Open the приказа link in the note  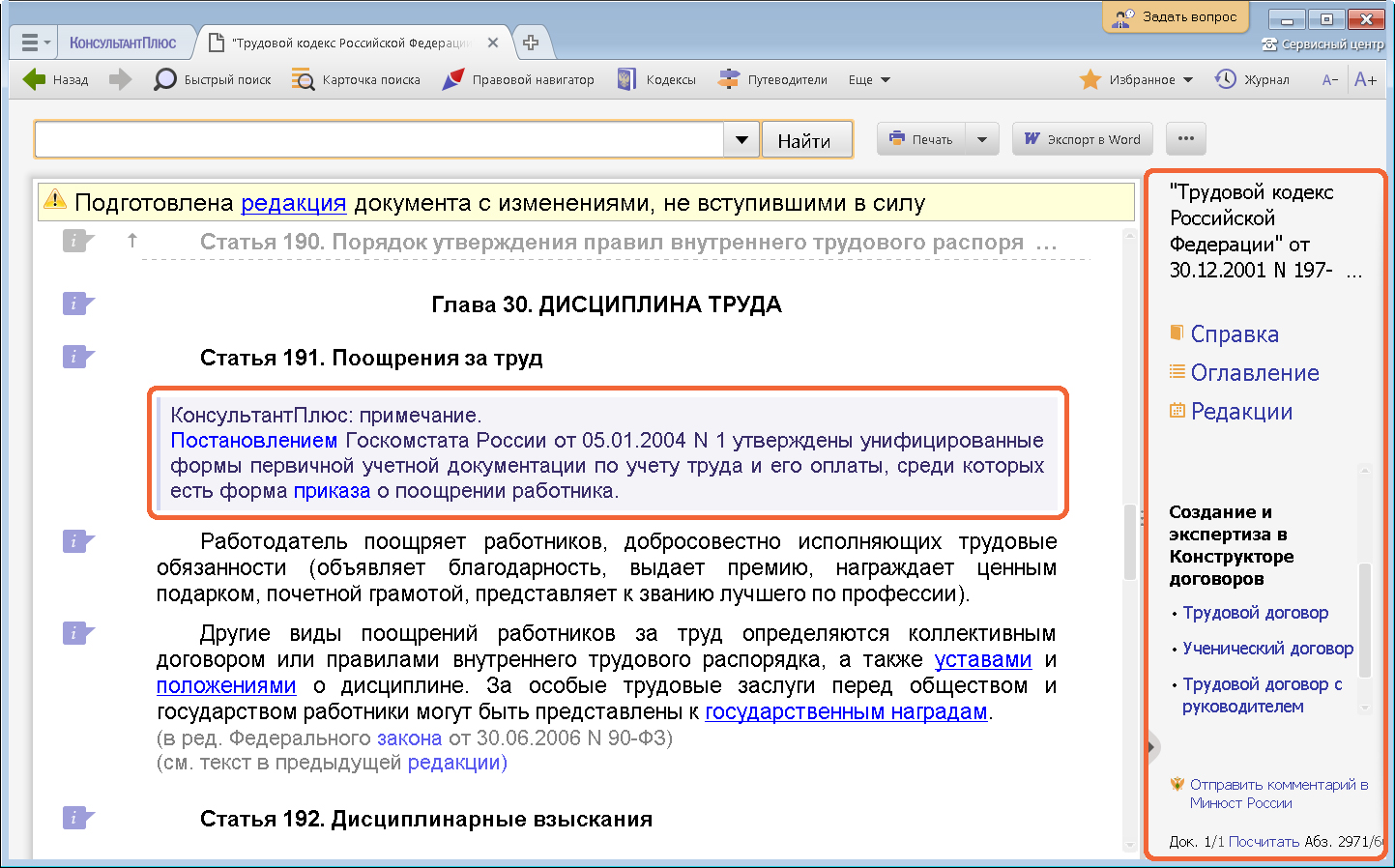pyautogui.click(x=332, y=491)
